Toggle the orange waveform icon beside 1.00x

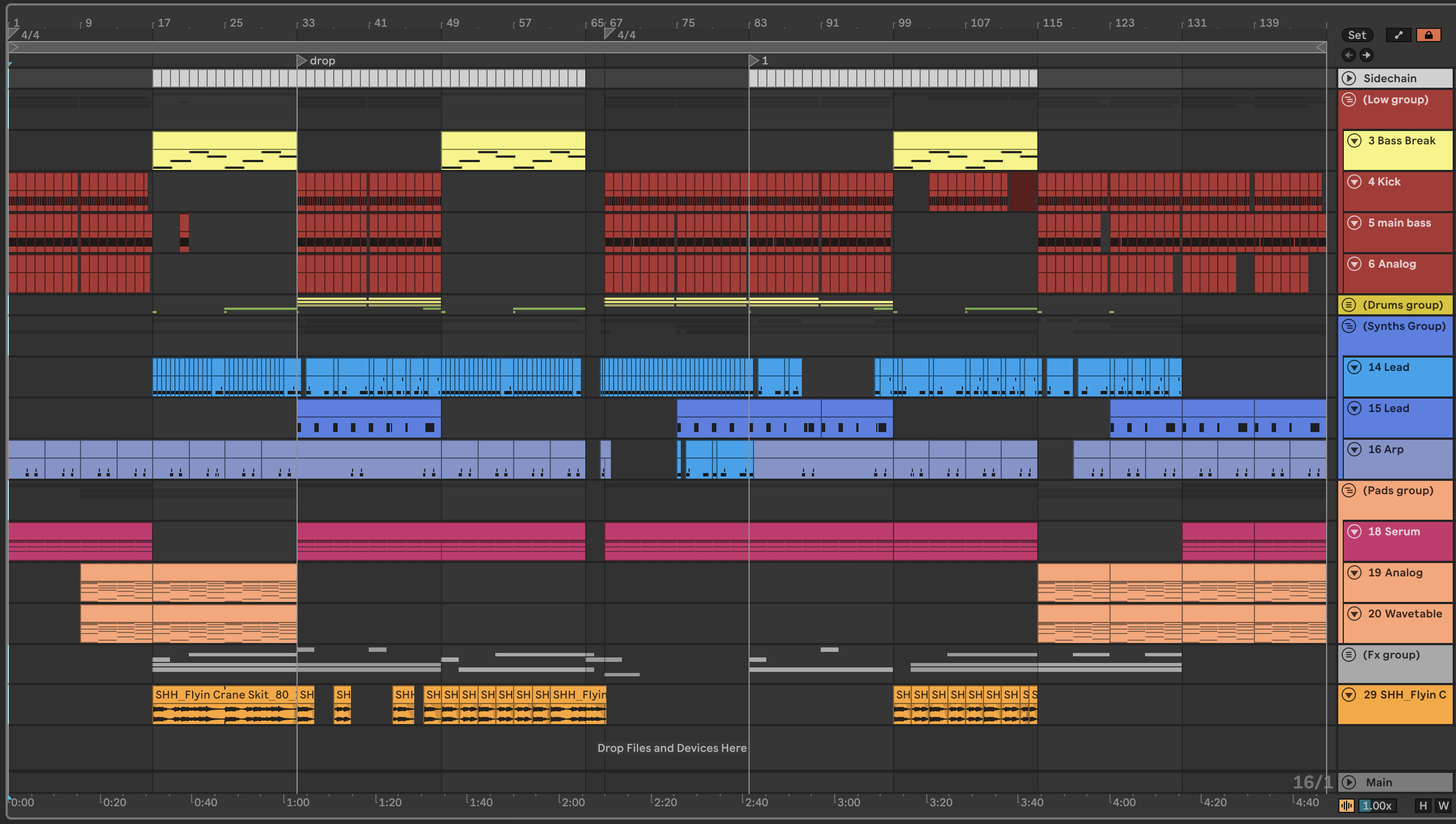(1347, 805)
